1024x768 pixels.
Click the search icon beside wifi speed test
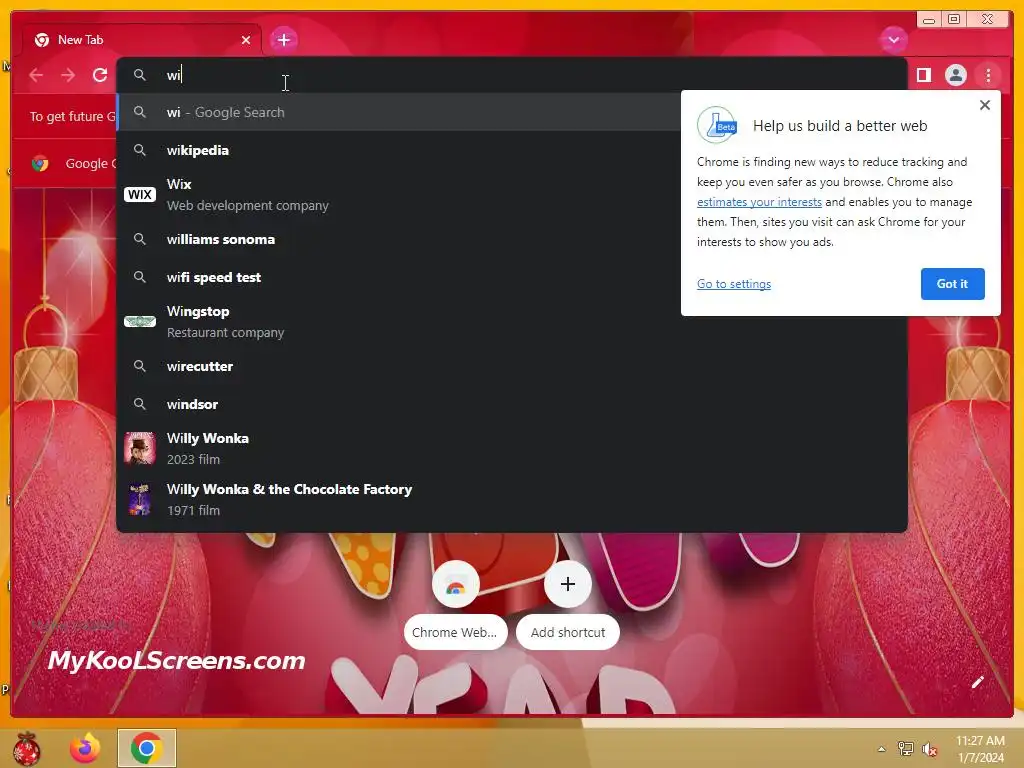(140, 277)
